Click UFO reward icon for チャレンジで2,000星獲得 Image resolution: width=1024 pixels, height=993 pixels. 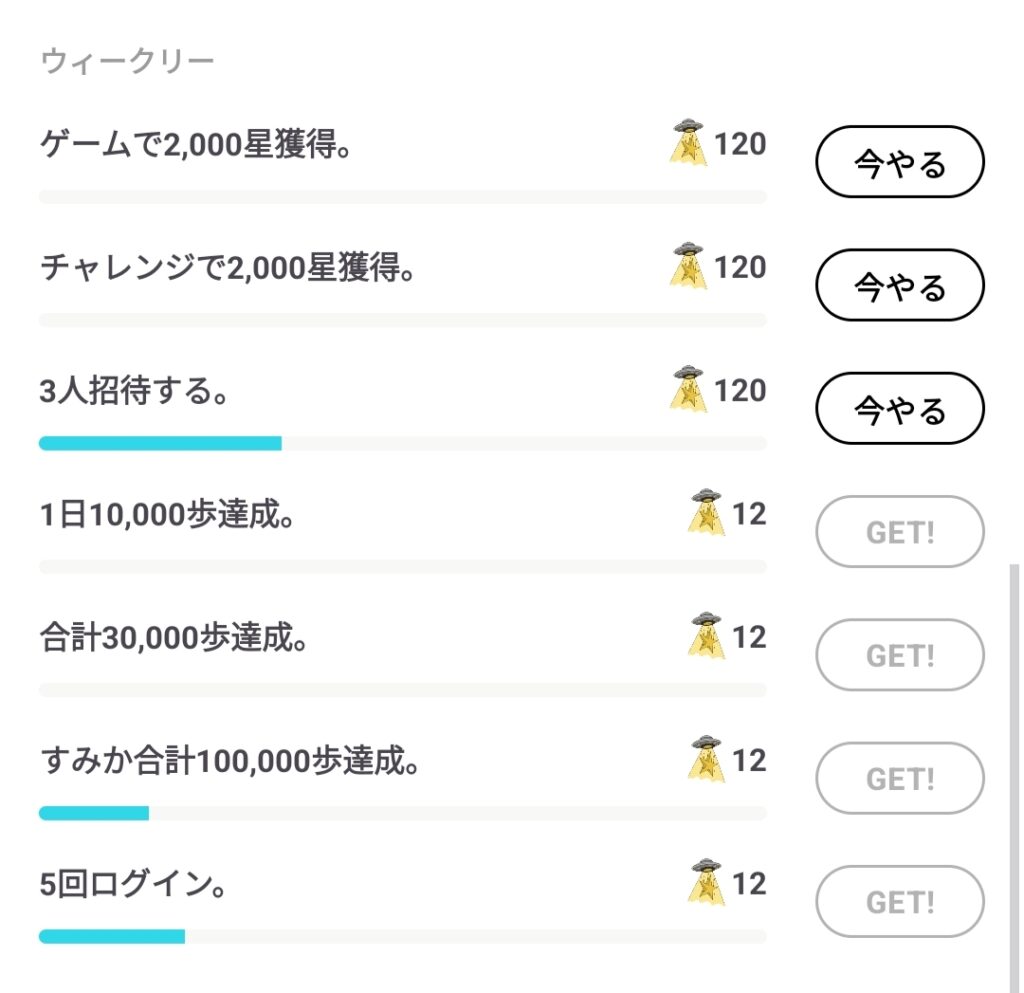click(x=686, y=265)
